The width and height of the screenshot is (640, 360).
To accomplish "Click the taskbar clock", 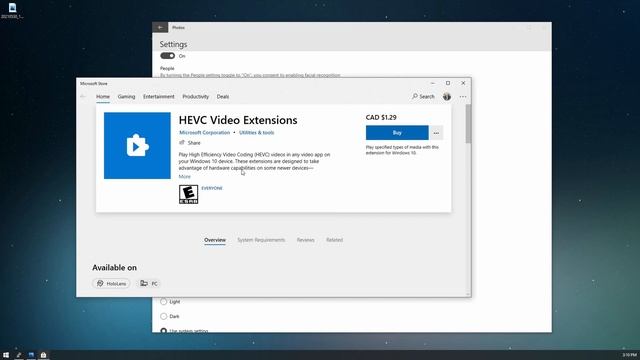I will (x=629, y=355).
